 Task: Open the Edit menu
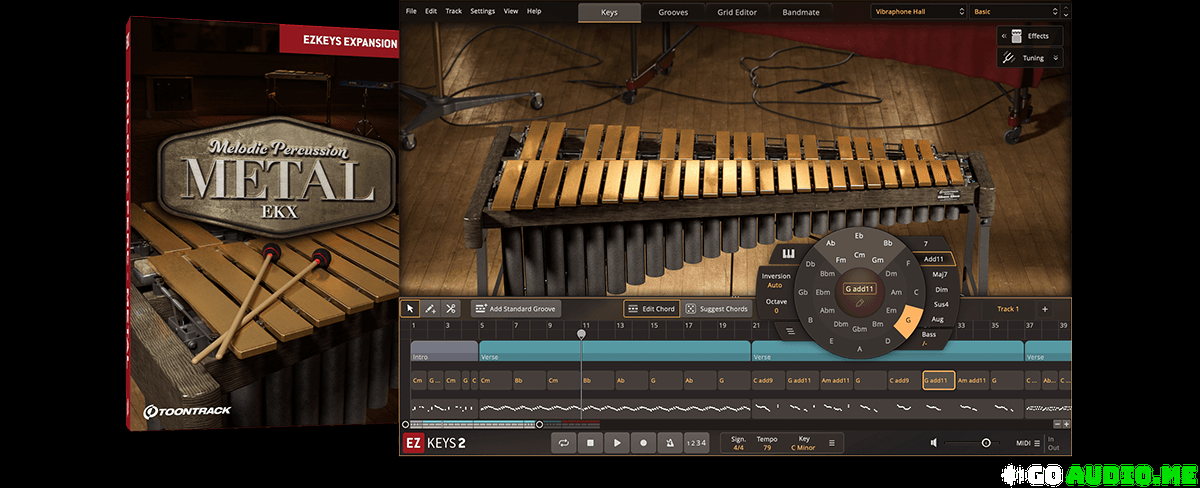tap(431, 11)
